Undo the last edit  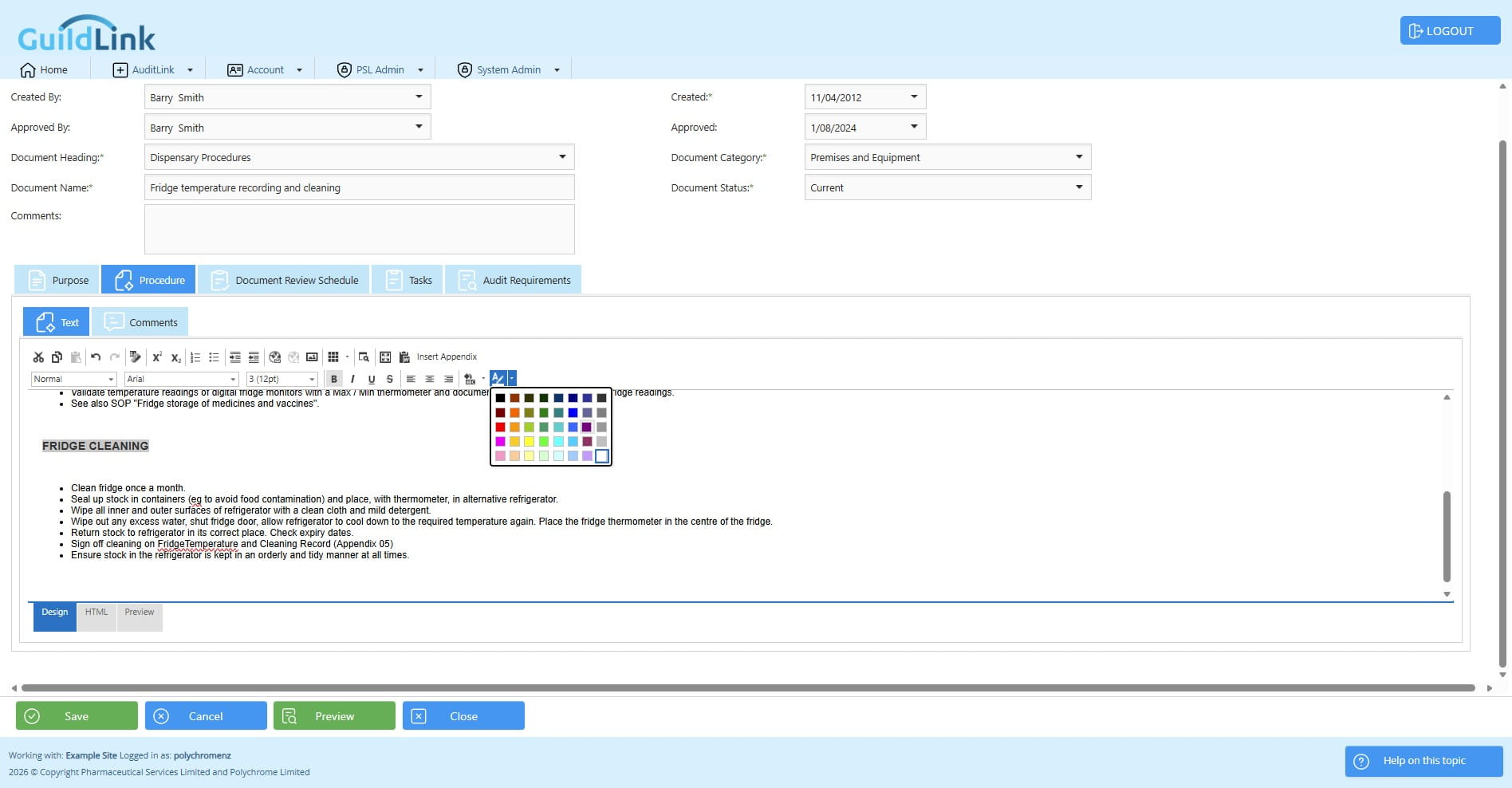click(96, 357)
